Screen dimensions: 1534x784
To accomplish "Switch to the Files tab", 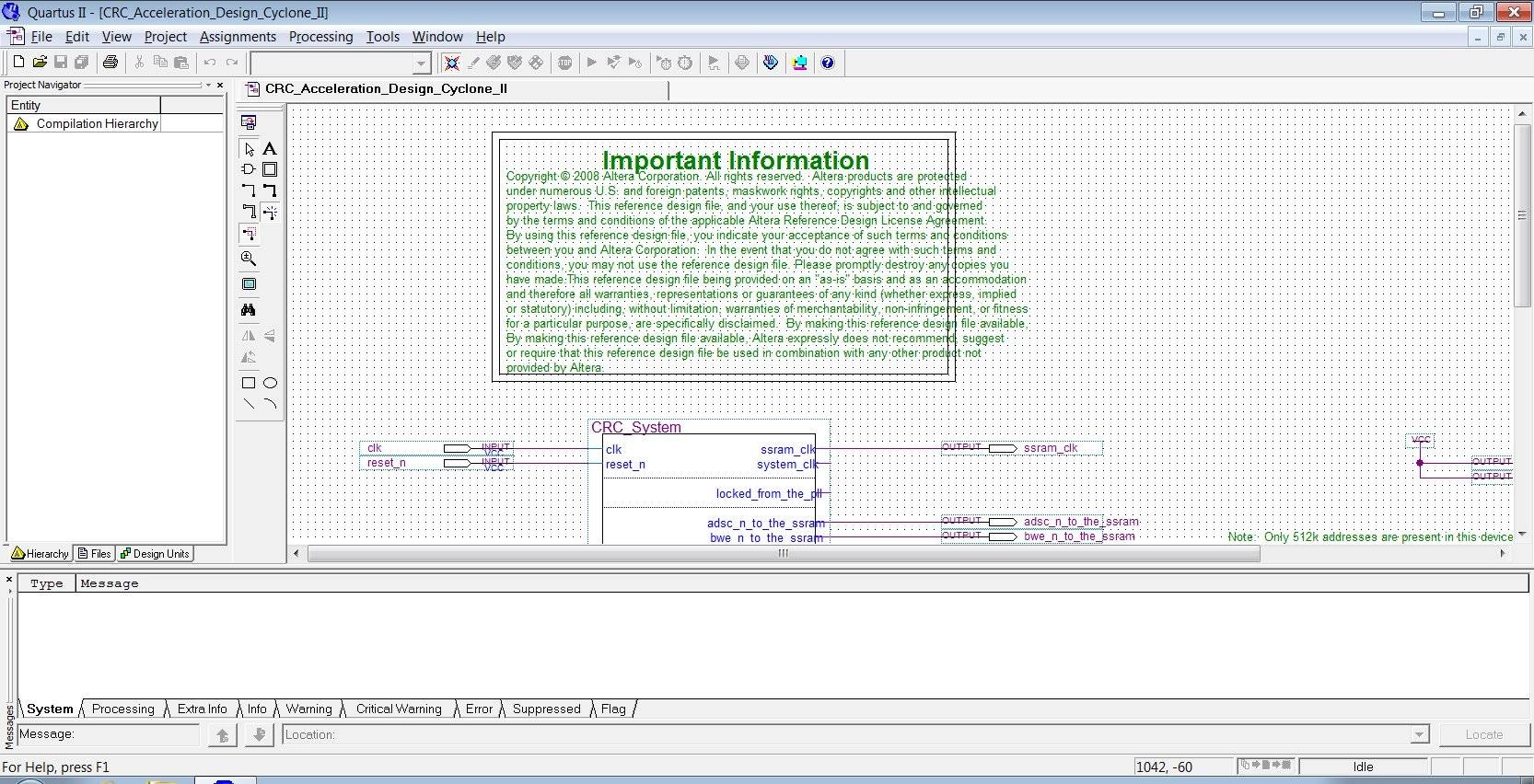I will click(x=94, y=553).
